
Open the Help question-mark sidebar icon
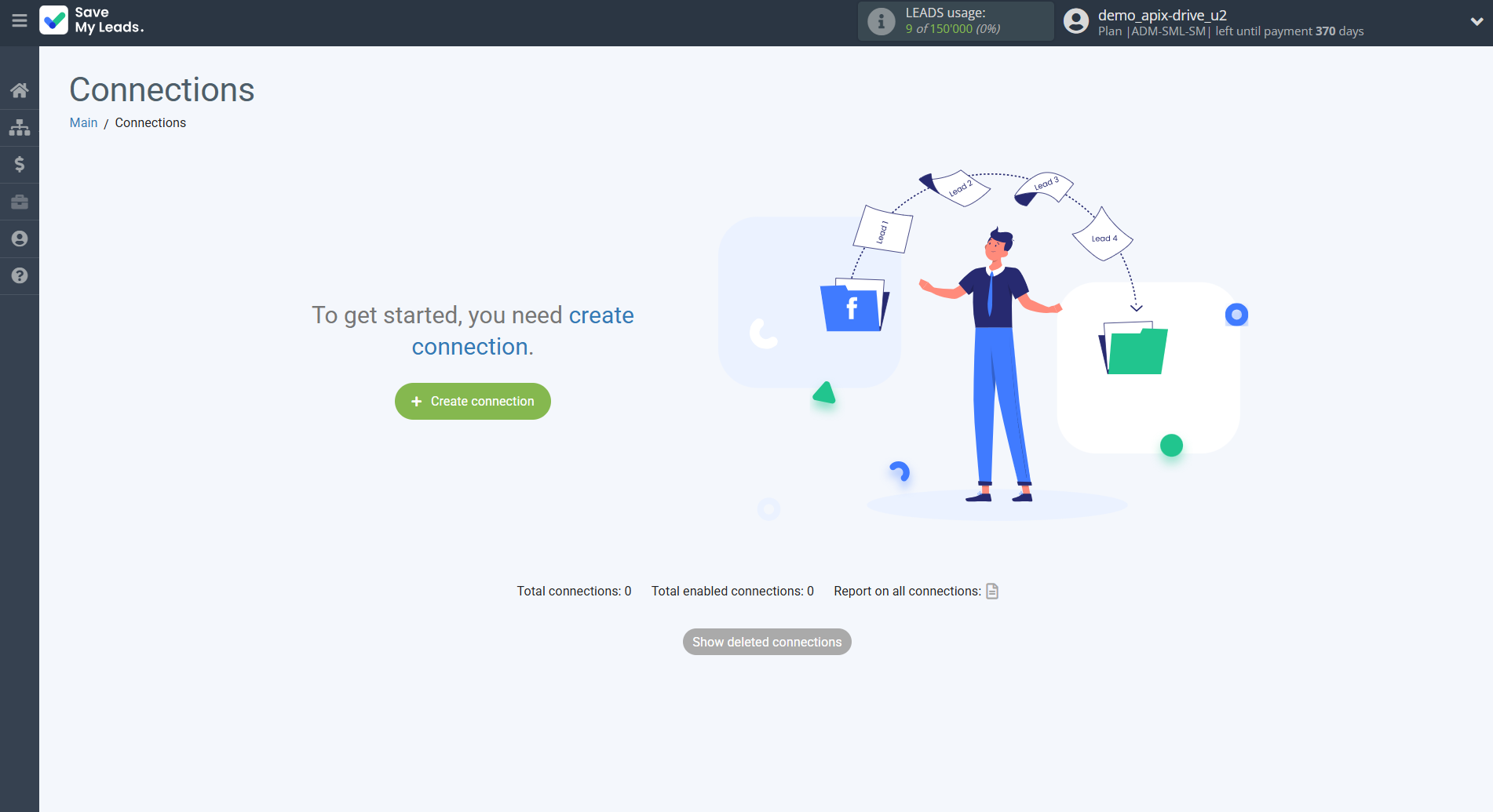19,276
